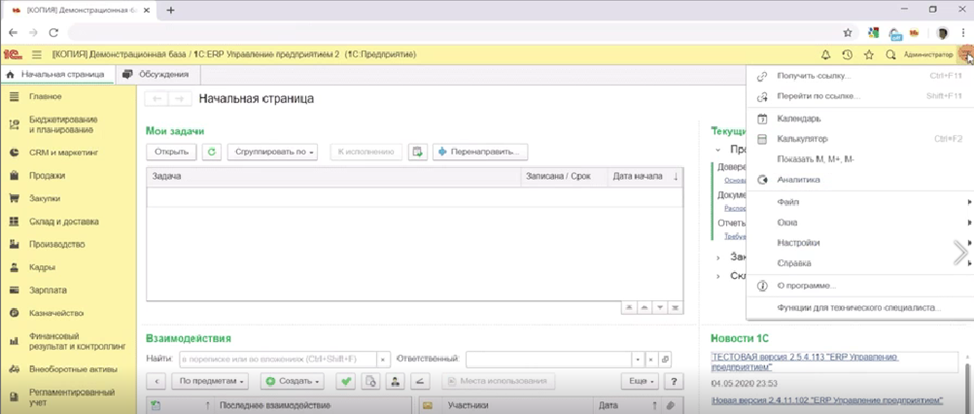Image resolution: width=974 pixels, height=414 pixels.
Task: Open the По предметам dropdown
Action: (210, 381)
